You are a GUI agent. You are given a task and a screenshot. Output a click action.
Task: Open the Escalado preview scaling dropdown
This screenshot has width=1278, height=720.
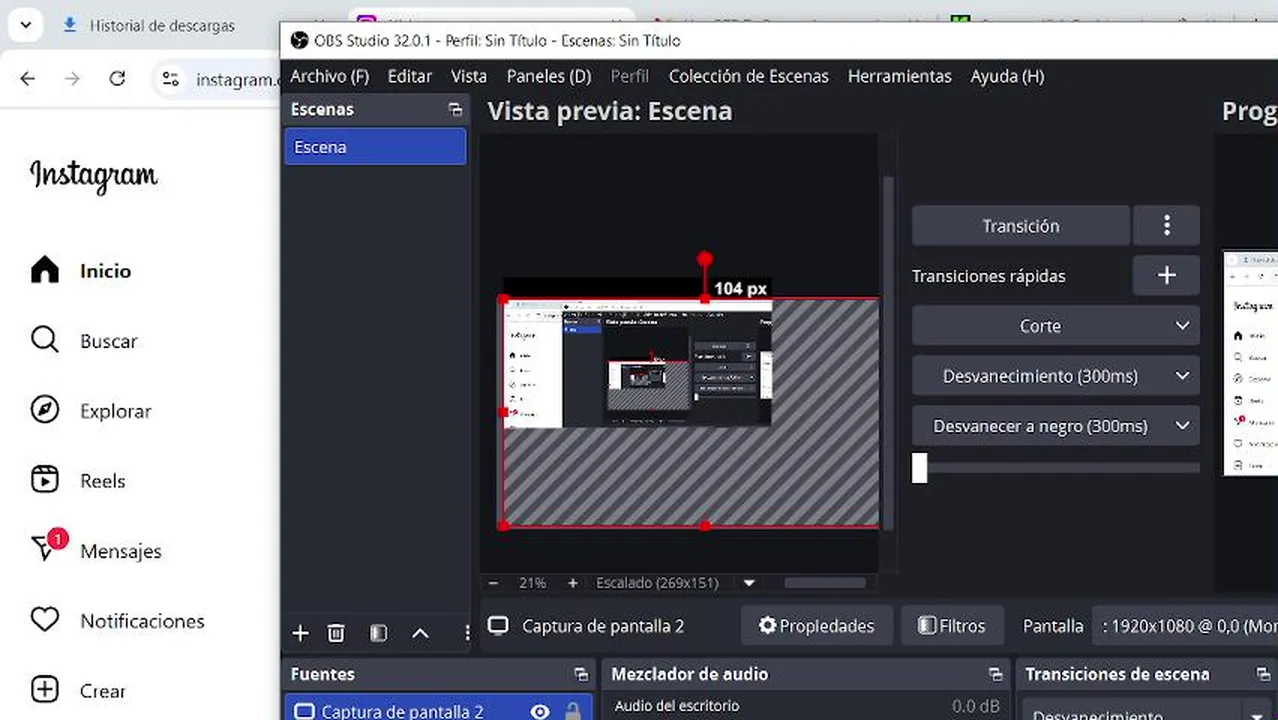pos(748,583)
